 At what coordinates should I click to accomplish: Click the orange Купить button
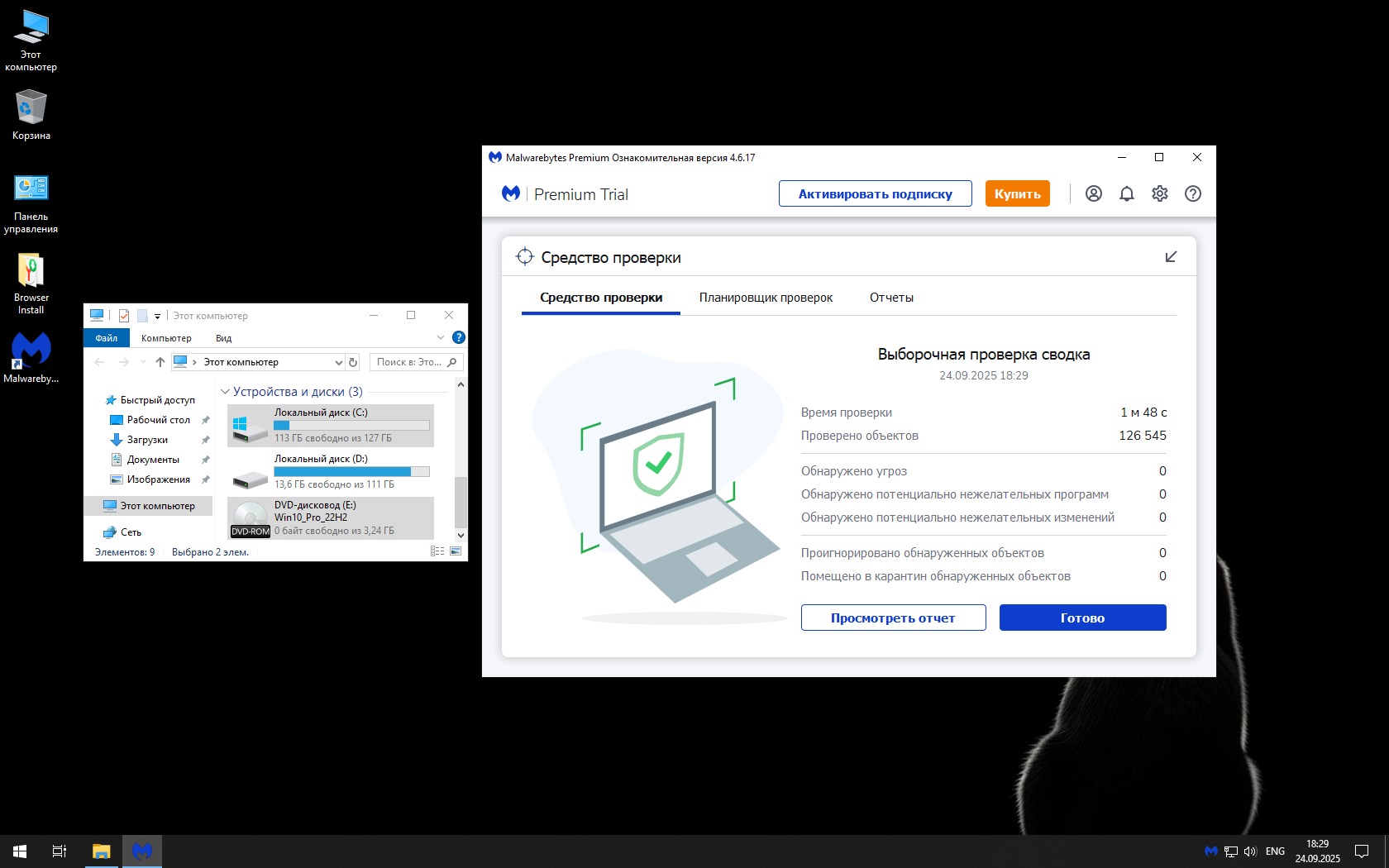click(x=1017, y=193)
